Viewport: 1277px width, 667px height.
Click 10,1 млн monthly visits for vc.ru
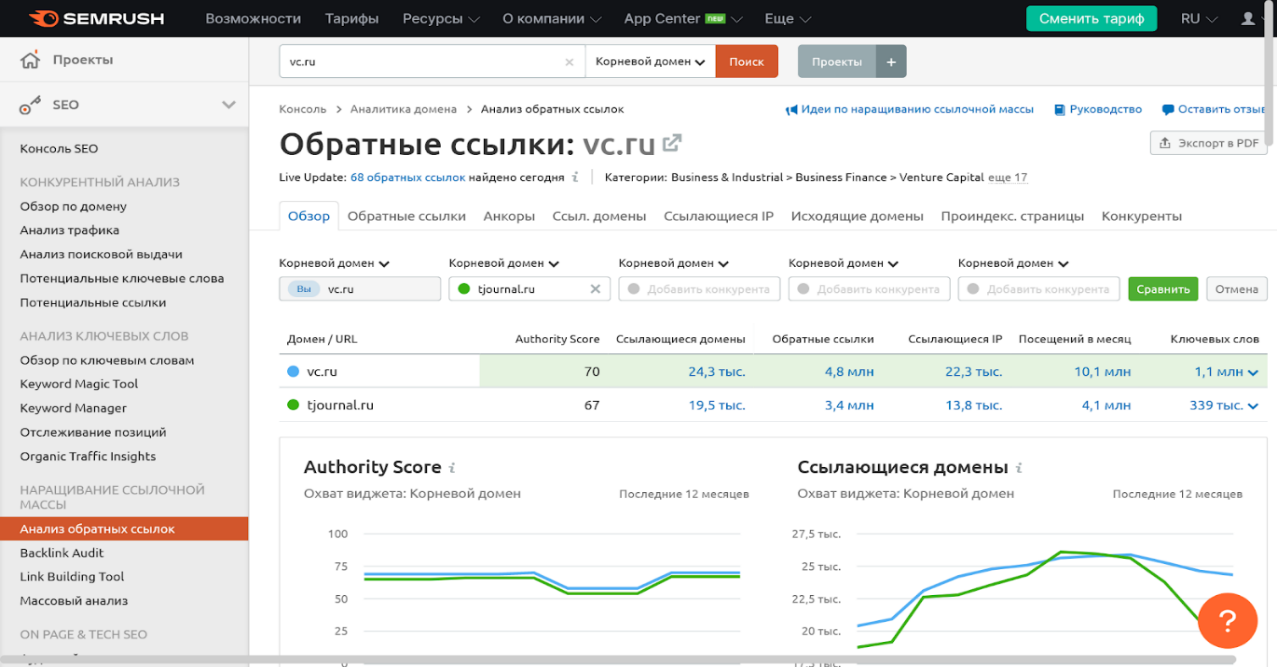click(1103, 372)
